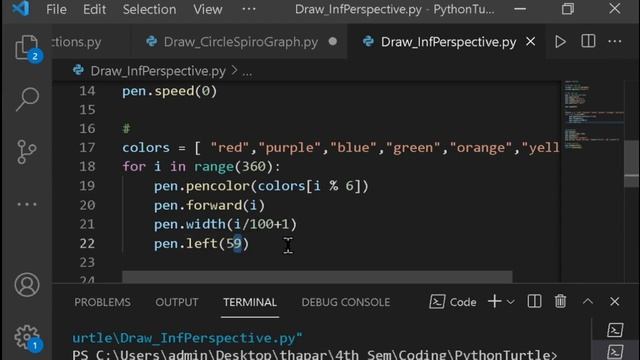Open the Selection menu
This screenshot has height=360, width=640.
(x=149, y=9)
